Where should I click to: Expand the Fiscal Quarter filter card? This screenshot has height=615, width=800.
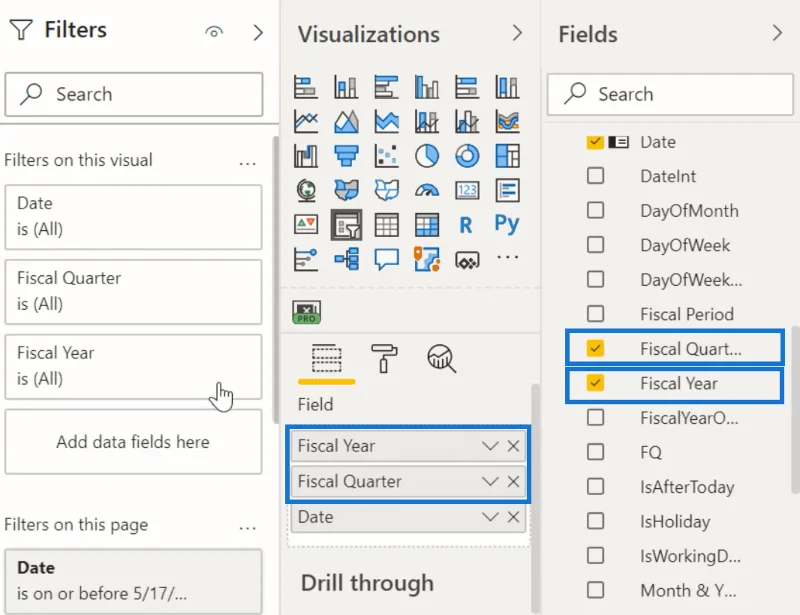133,291
